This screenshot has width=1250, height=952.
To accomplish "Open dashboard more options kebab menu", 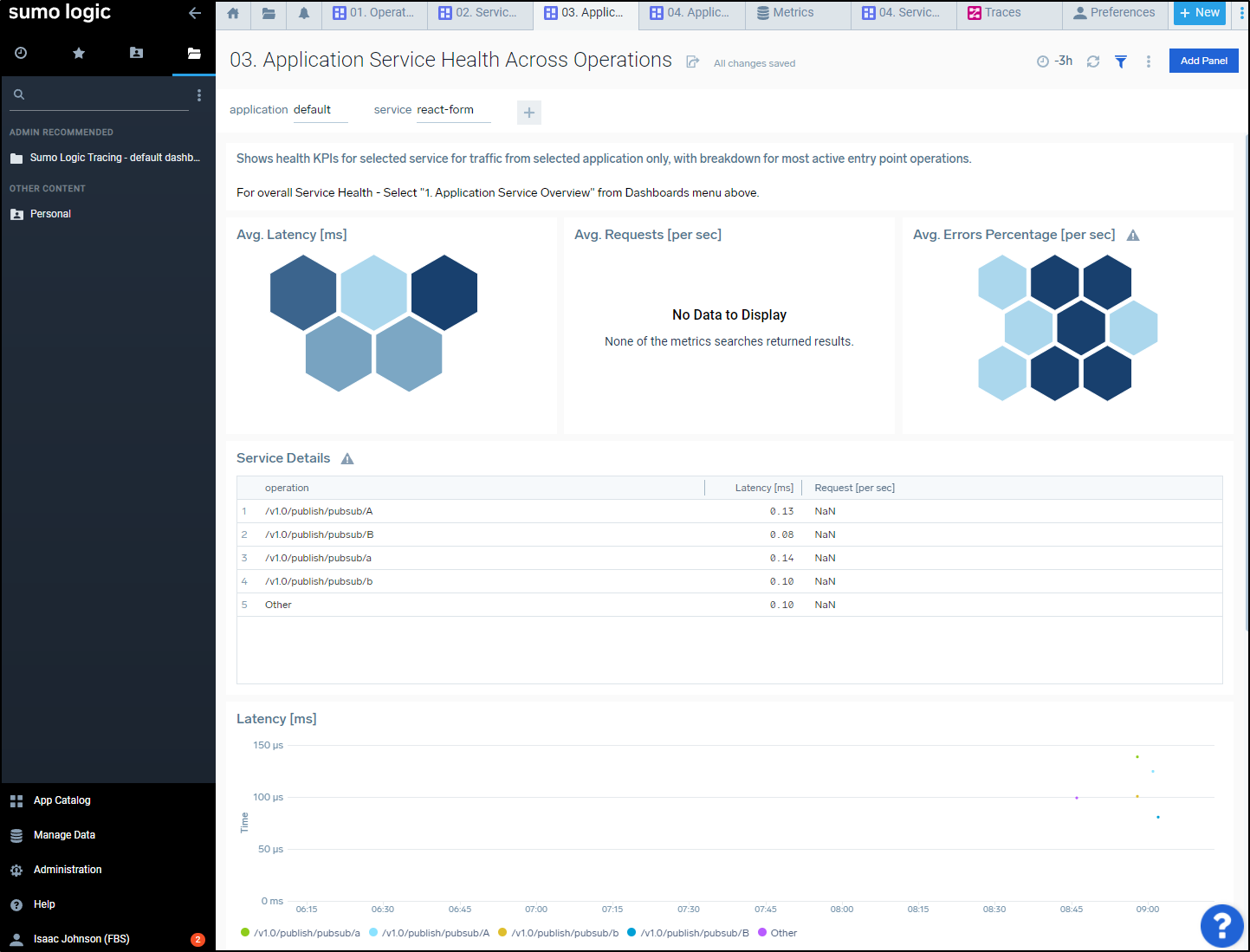I will (x=1149, y=62).
